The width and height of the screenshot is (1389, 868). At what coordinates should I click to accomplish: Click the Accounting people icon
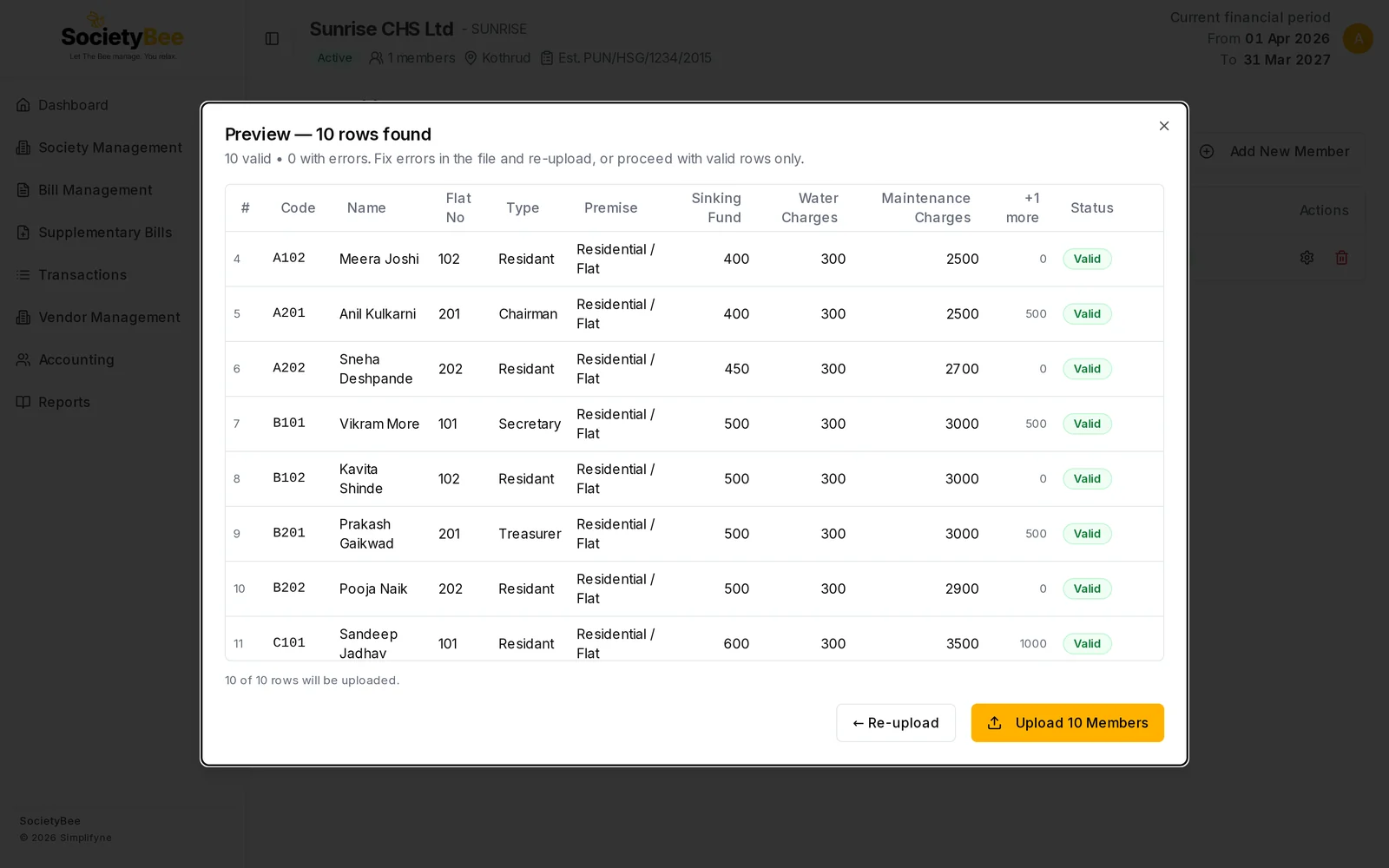click(23, 359)
